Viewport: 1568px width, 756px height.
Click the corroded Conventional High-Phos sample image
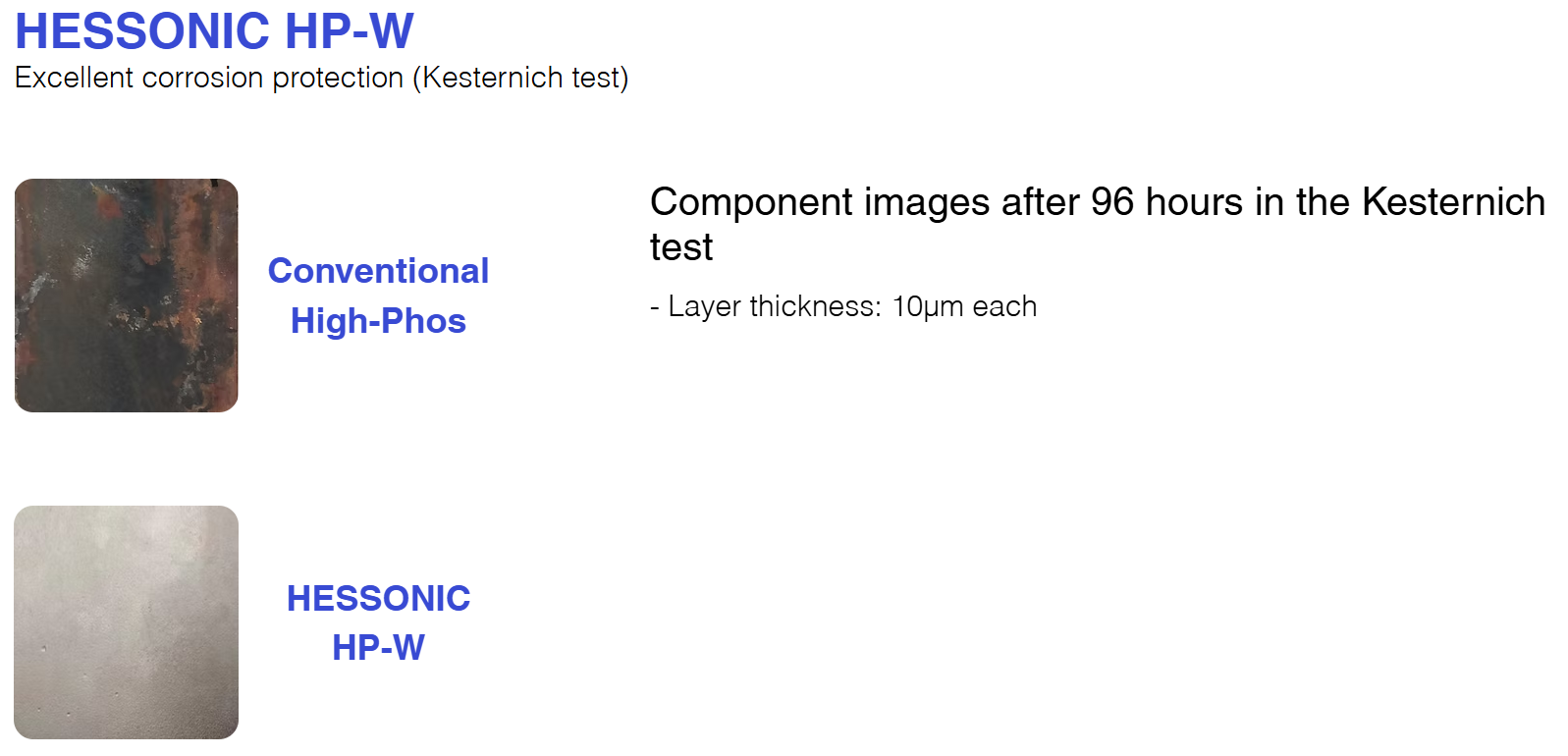(x=126, y=295)
